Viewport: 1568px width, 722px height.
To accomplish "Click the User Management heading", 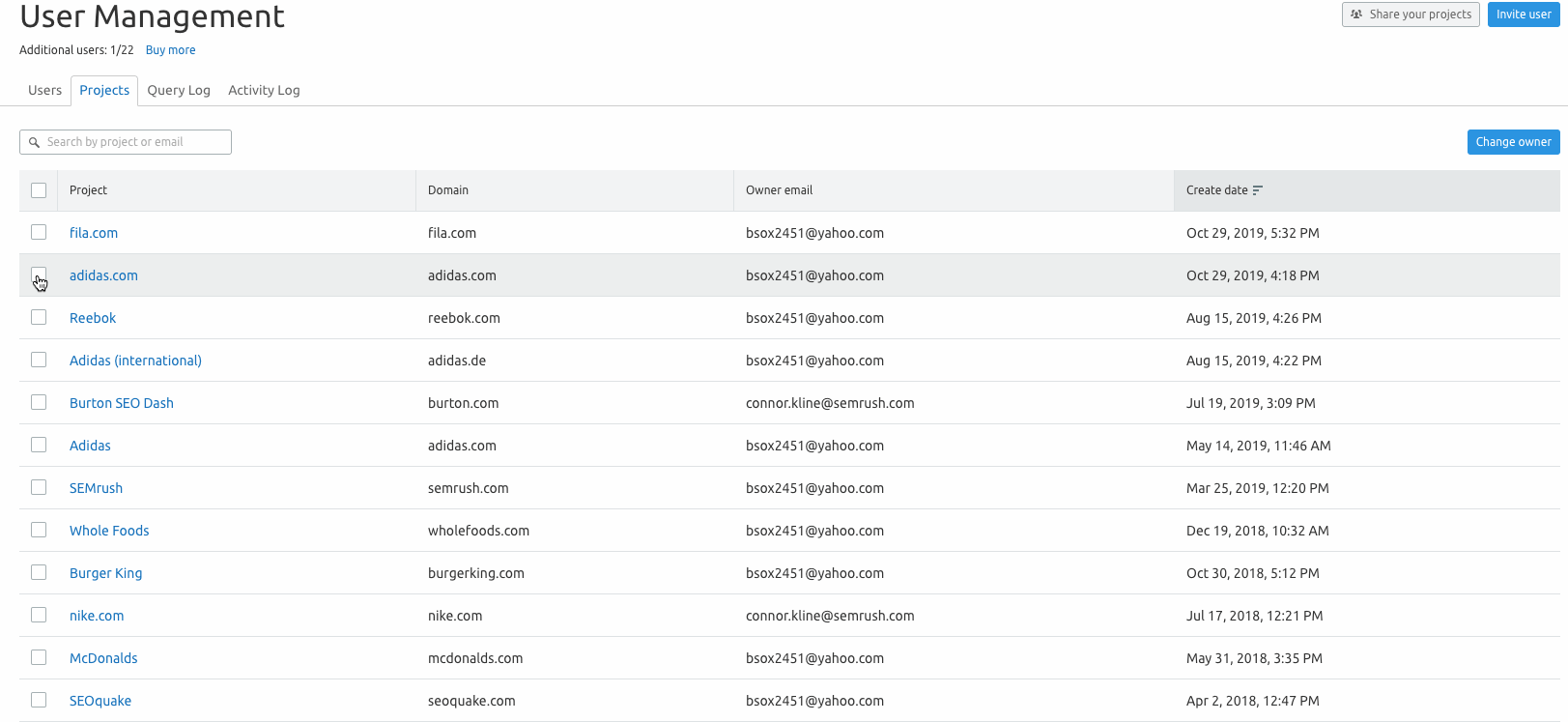I will [x=152, y=15].
